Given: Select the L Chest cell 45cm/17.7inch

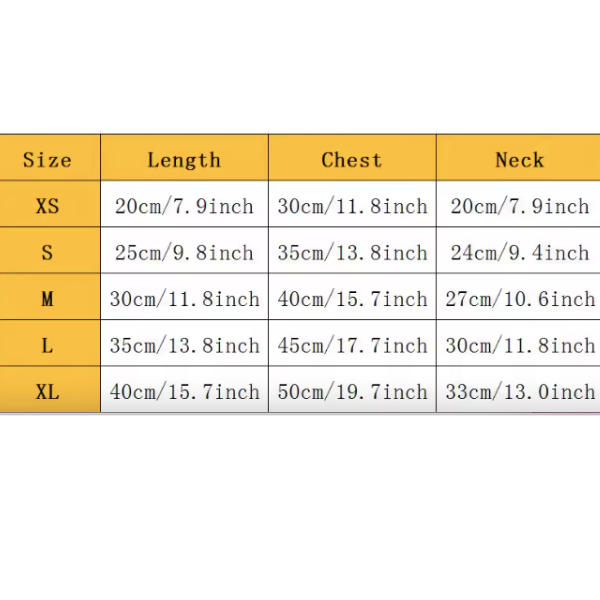Looking at the screenshot, I should [x=352, y=345].
